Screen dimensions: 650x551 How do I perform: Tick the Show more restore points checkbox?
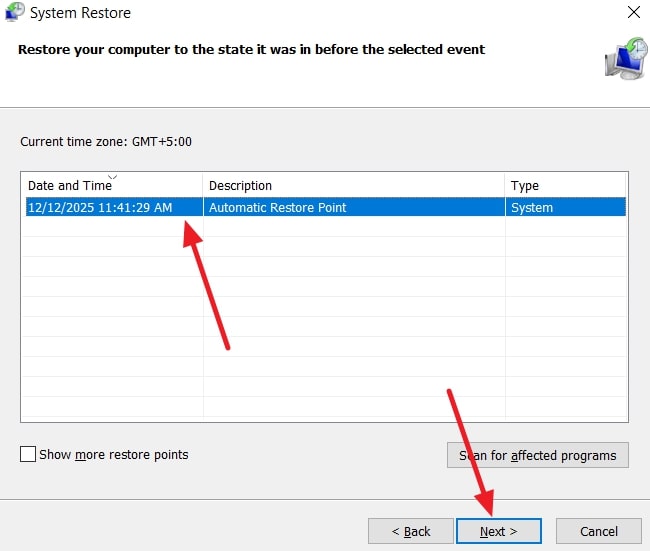tap(28, 454)
